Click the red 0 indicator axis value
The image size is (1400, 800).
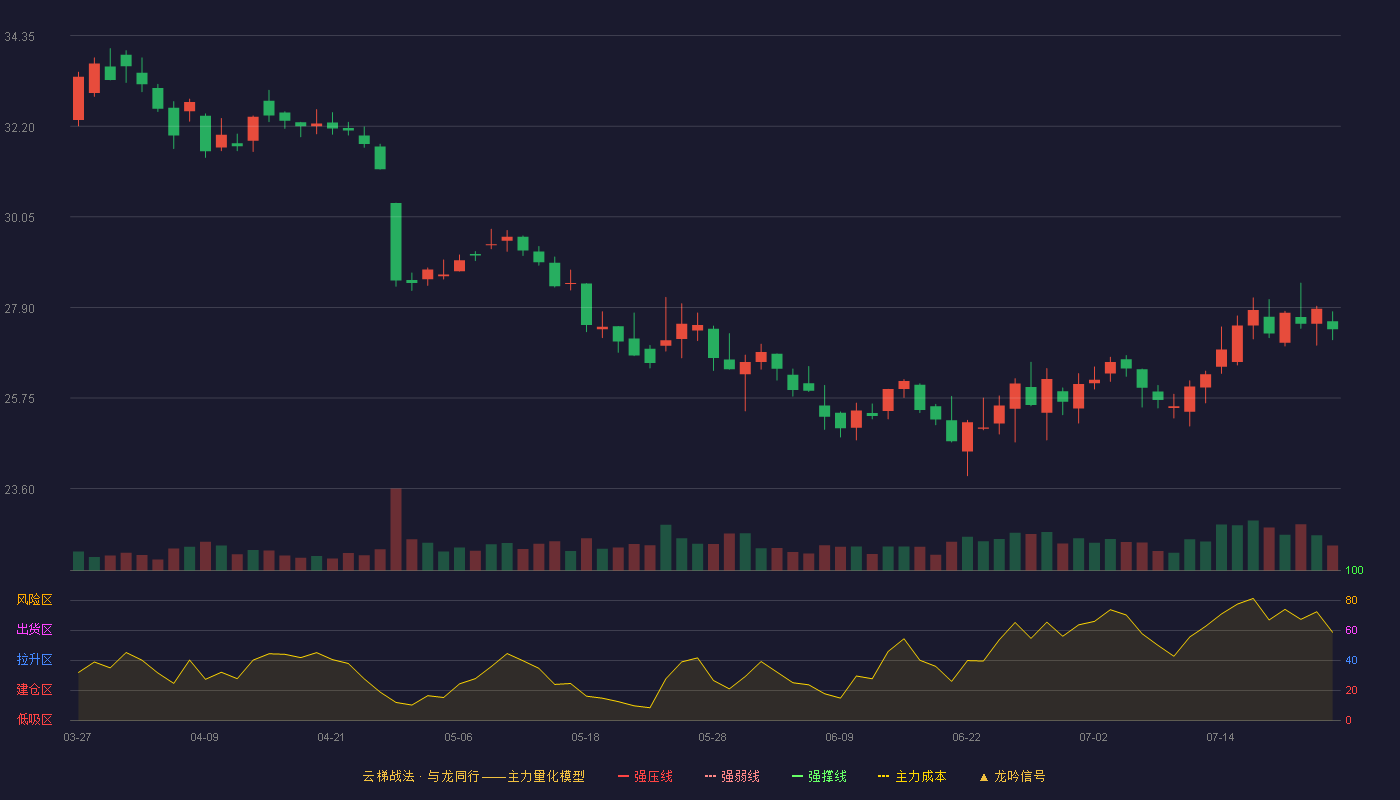[x=1348, y=720]
